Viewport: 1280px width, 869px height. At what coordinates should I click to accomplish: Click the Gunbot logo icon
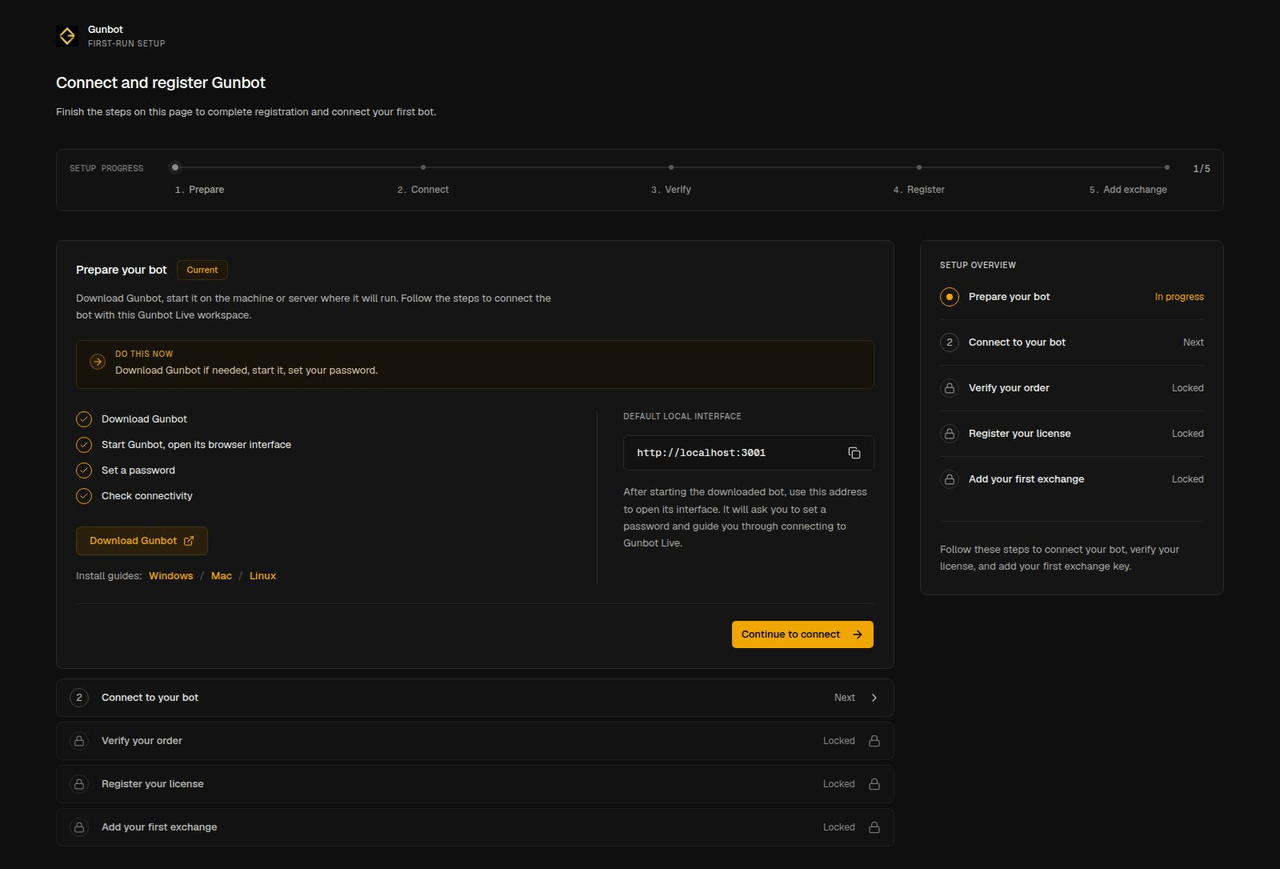click(67, 36)
